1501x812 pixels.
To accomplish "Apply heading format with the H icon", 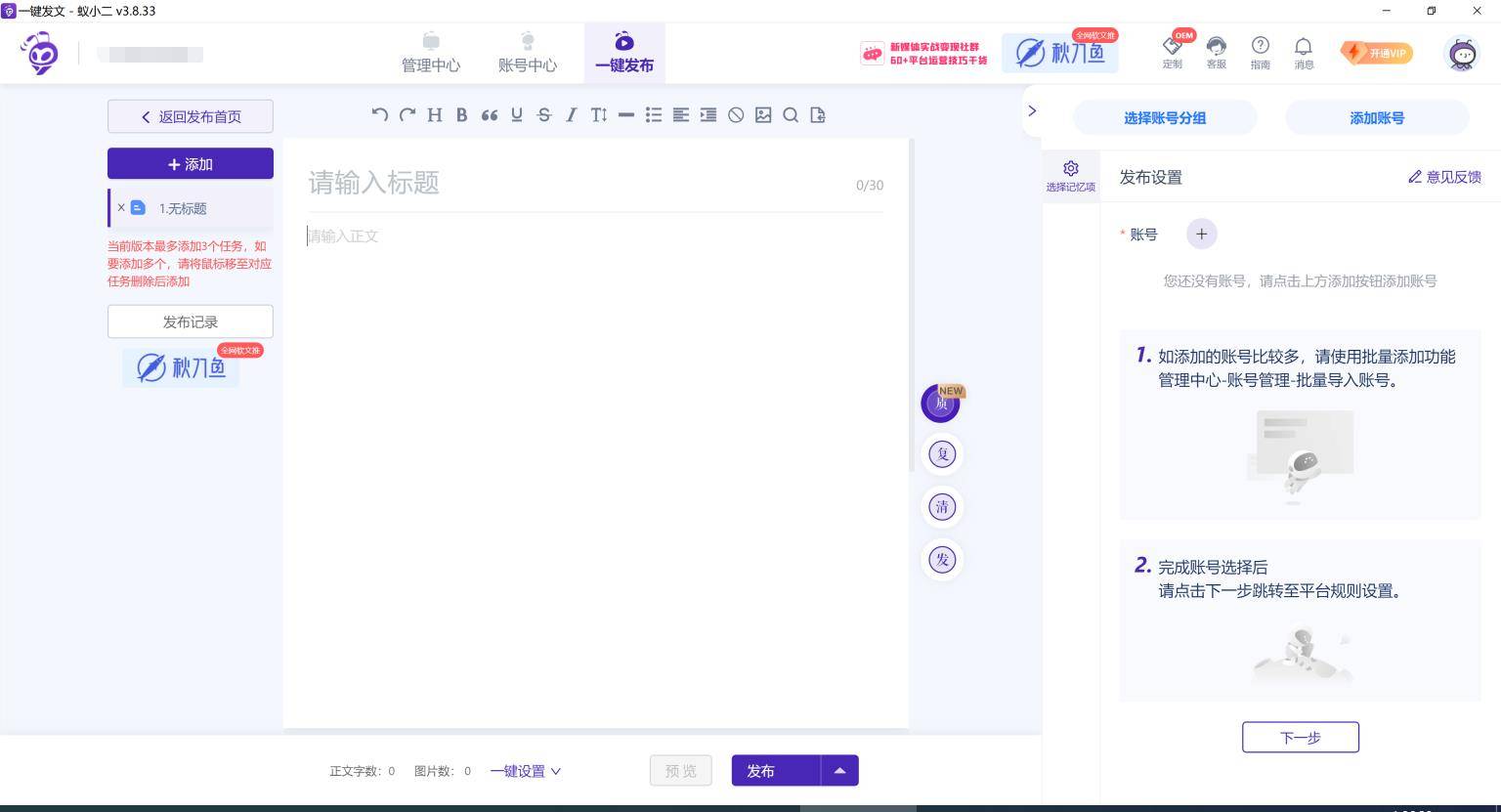I will tap(435, 115).
